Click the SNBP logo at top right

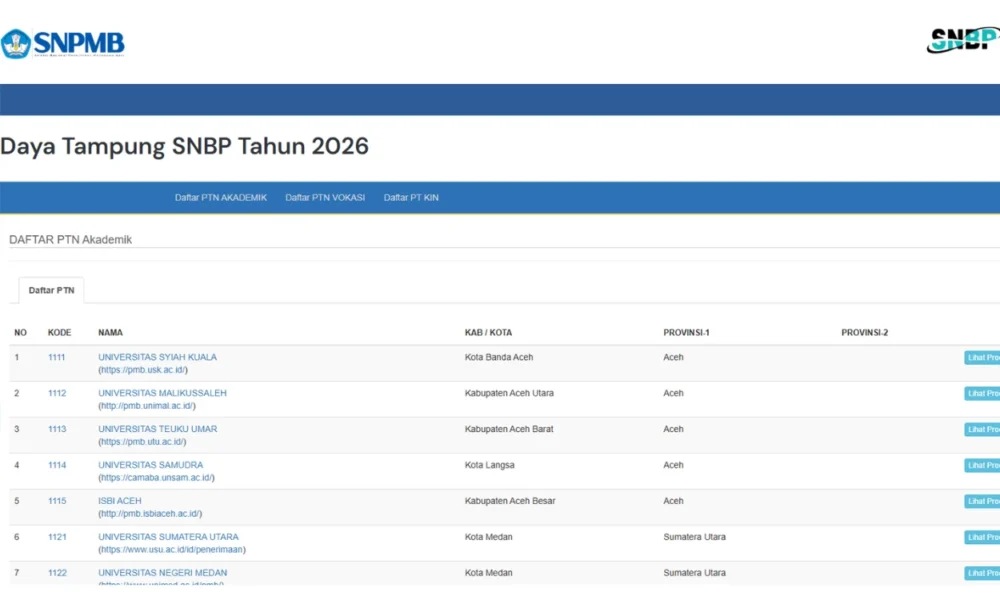(x=963, y=40)
